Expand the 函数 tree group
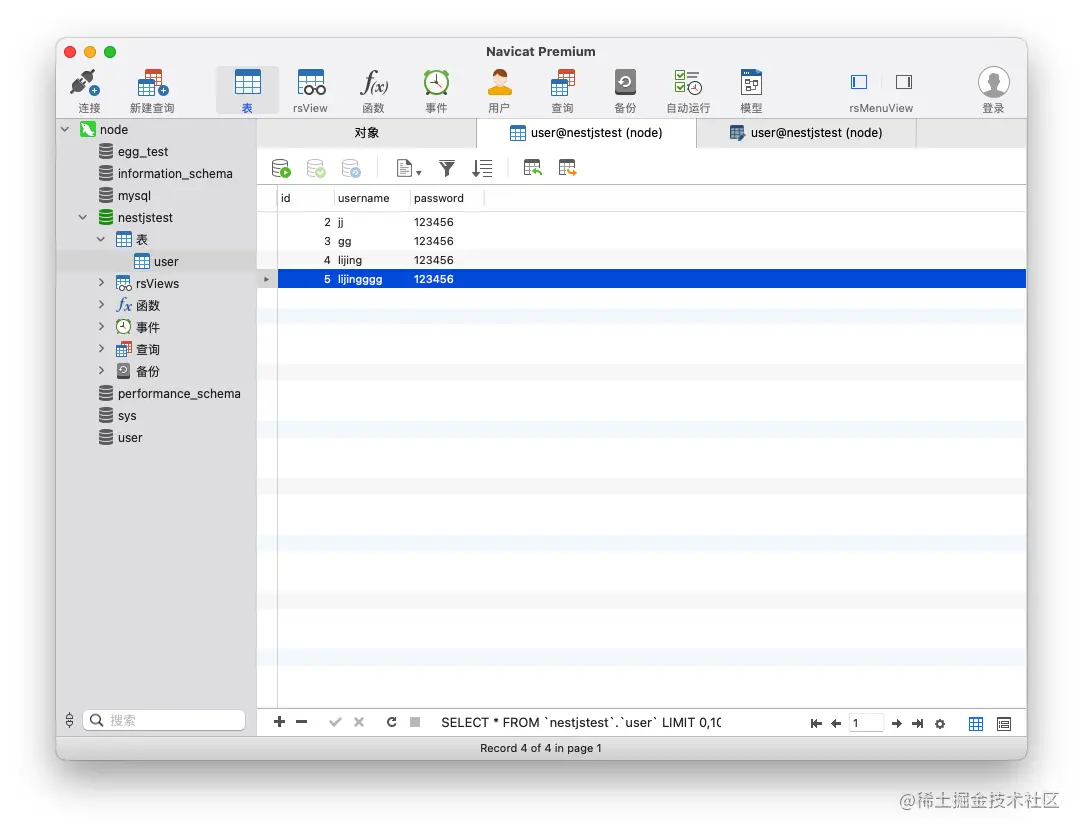 click(x=102, y=305)
